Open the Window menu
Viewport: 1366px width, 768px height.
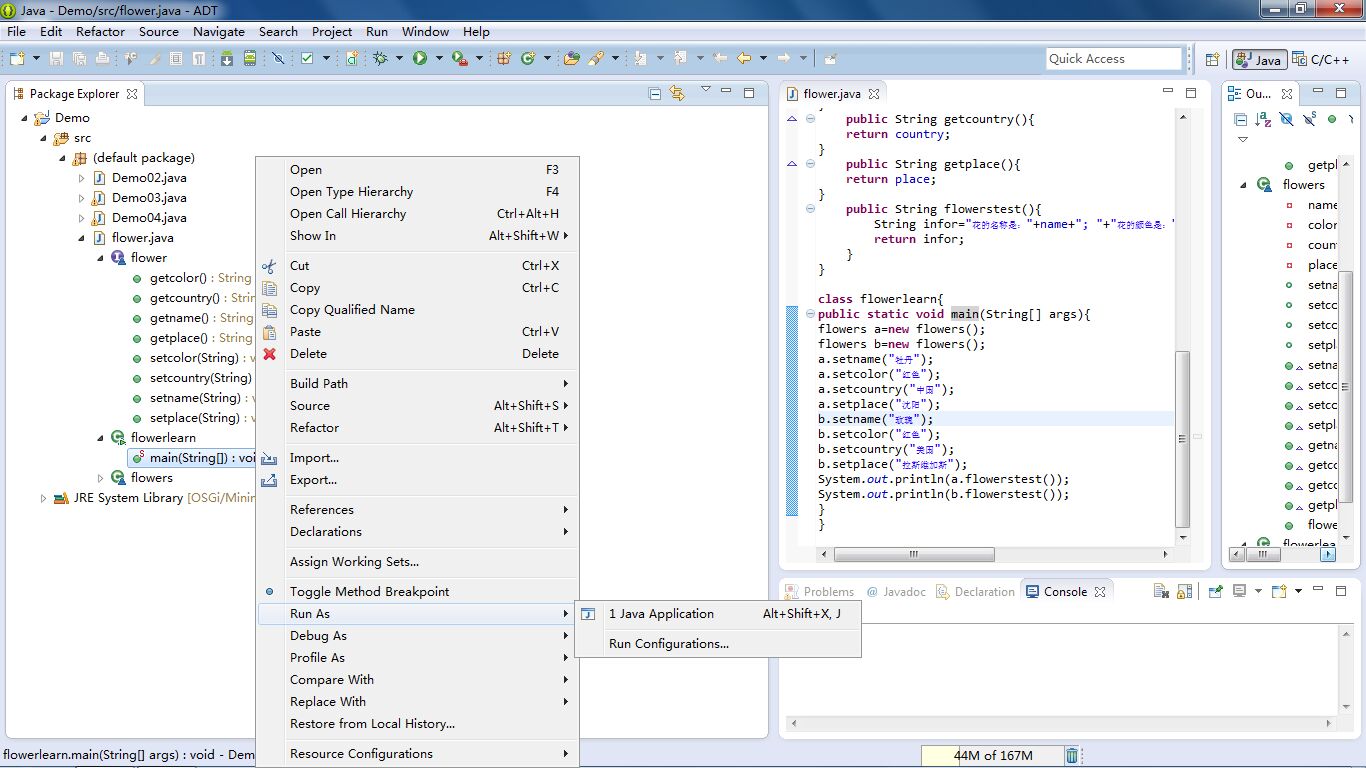(x=425, y=31)
